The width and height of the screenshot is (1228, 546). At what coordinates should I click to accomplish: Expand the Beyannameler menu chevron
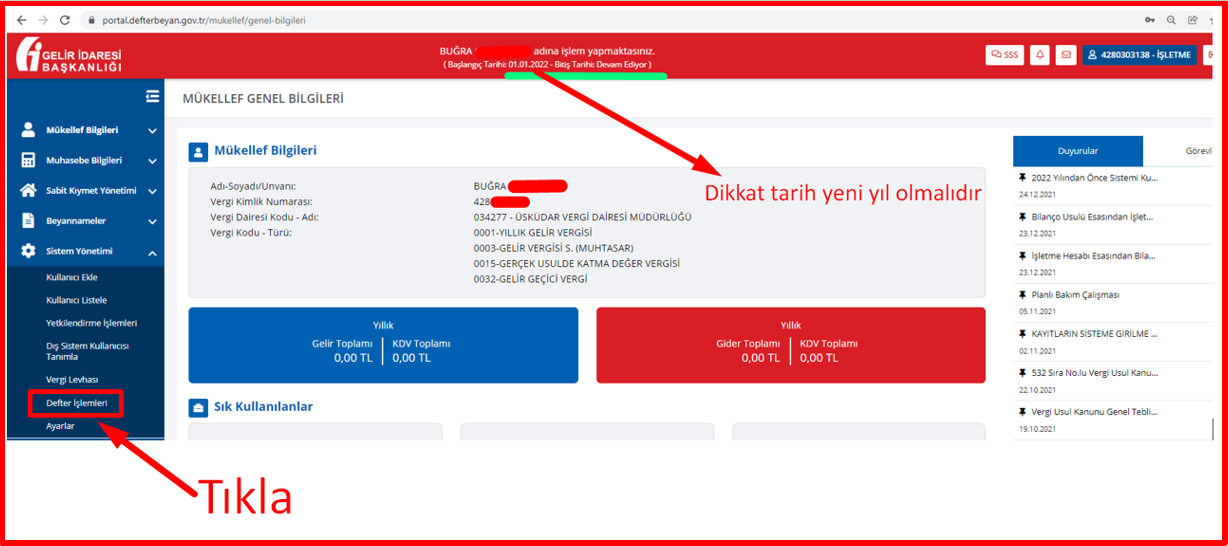[x=152, y=221]
